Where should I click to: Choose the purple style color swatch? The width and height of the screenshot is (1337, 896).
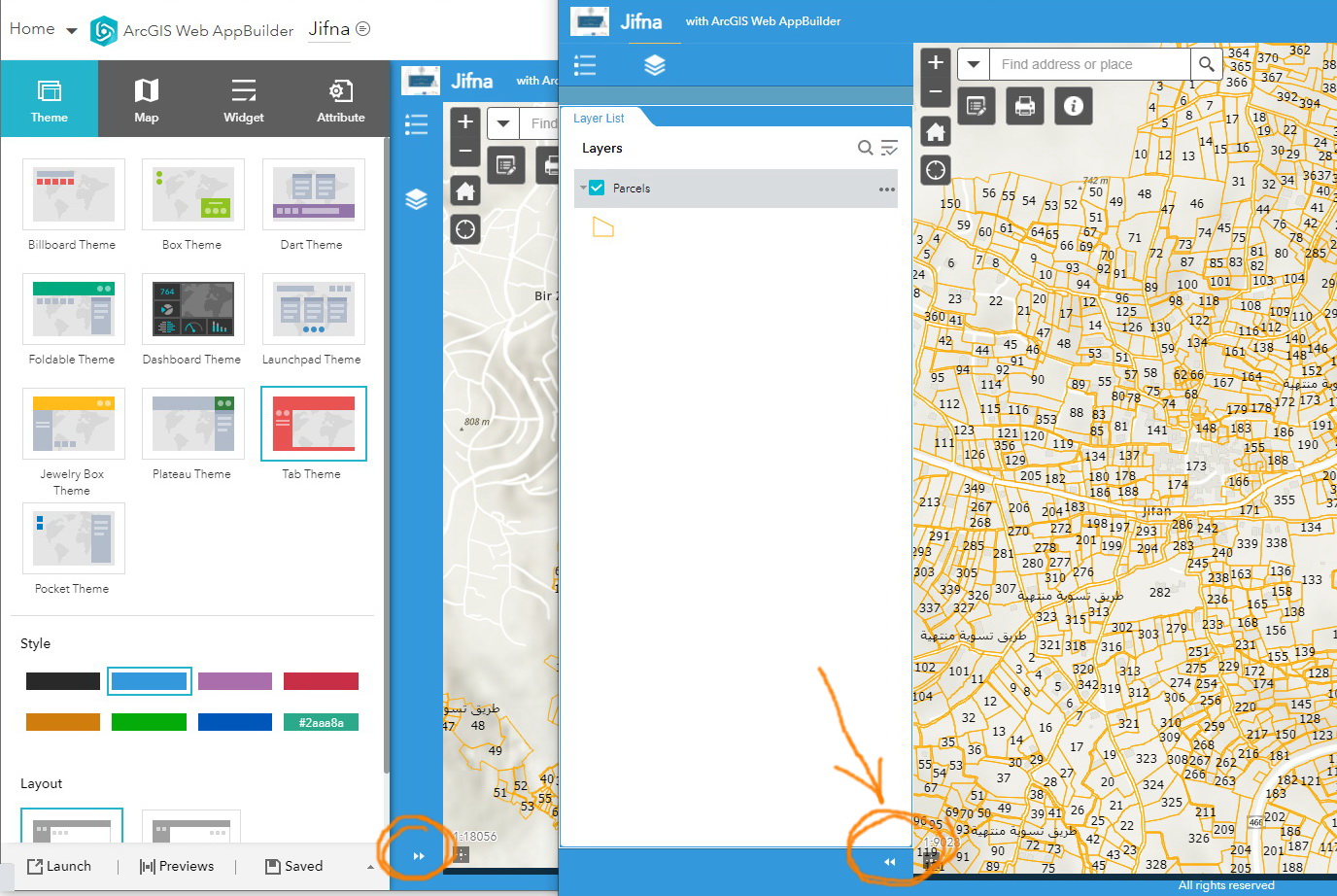point(235,681)
